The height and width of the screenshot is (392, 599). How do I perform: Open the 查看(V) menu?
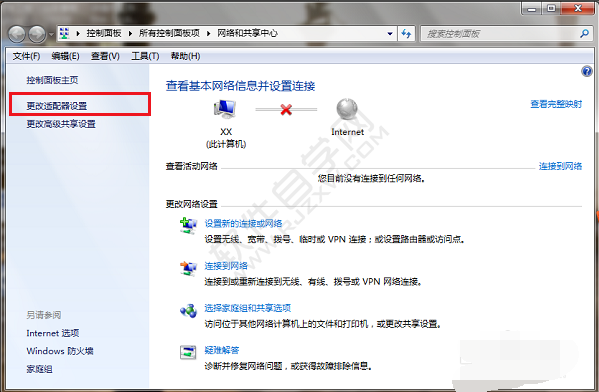pos(105,56)
